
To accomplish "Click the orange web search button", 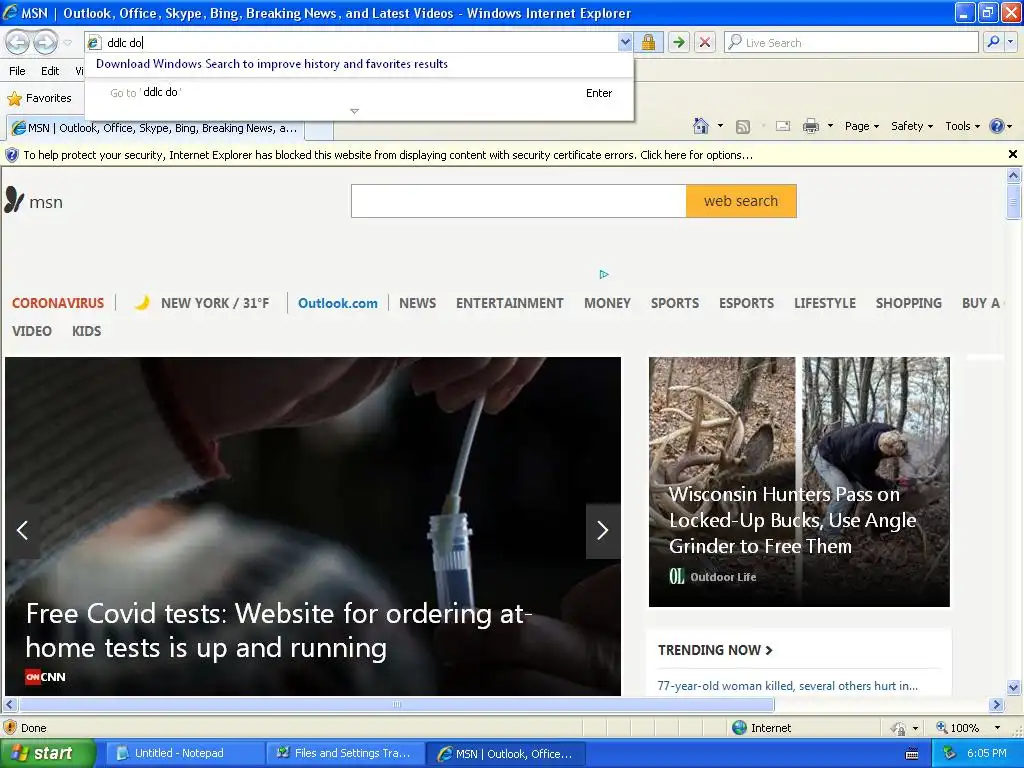I will pos(741,201).
